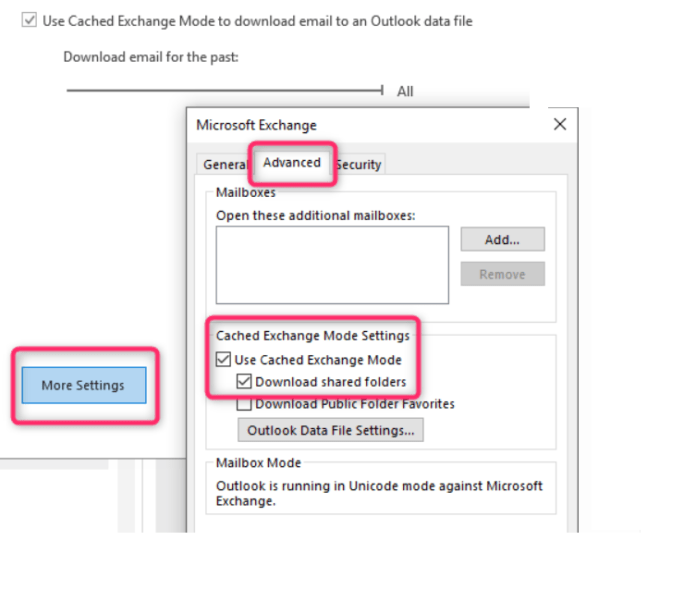The width and height of the screenshot is (696, 602).
Task: Select the Advanced tab
Action: [292, 162]
